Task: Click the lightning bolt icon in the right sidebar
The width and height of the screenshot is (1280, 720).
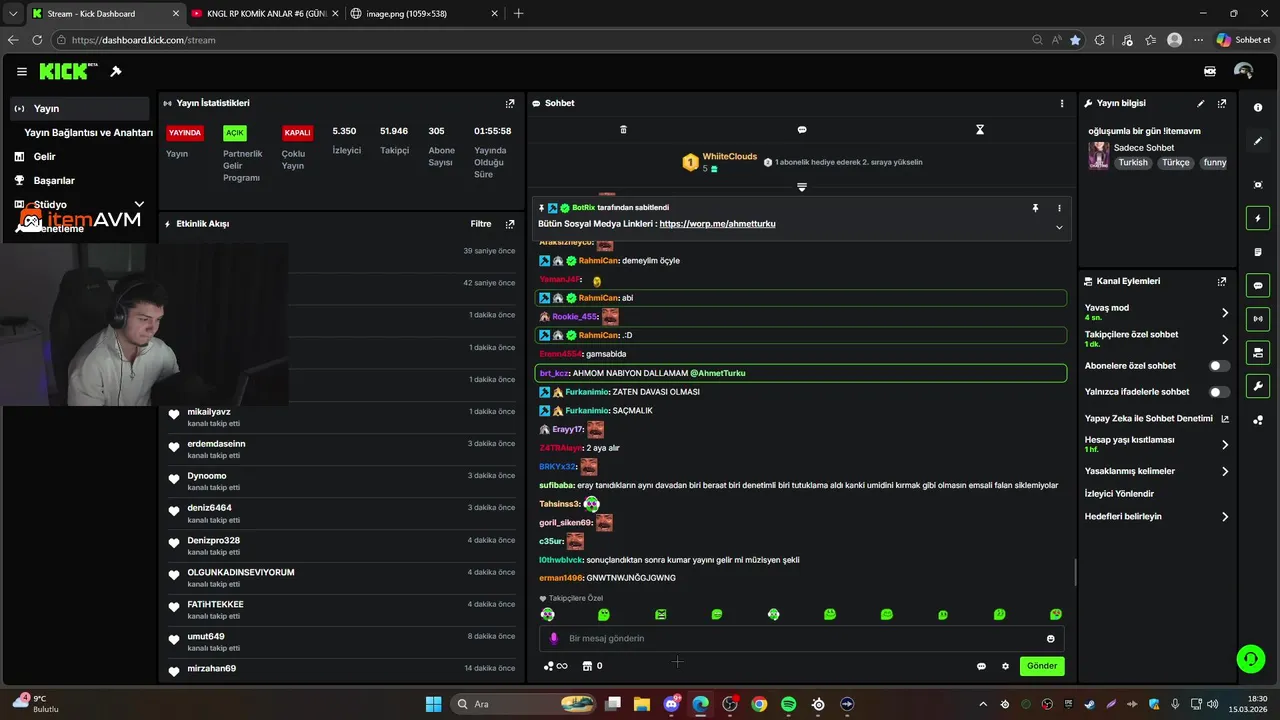Action: 1258,218
